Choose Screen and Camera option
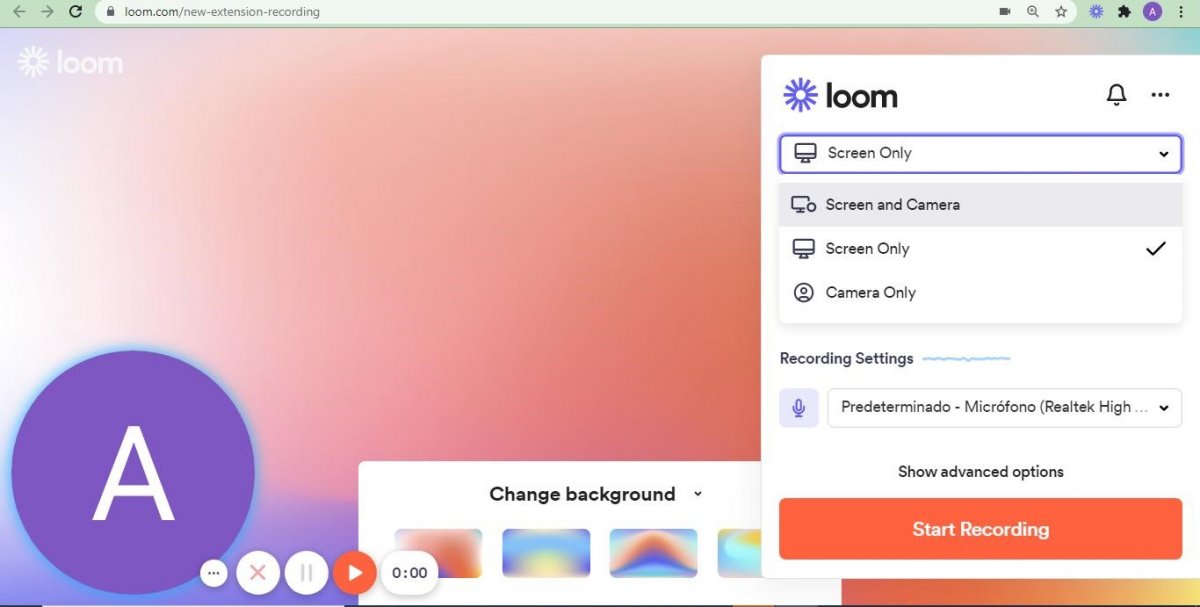 980,204
